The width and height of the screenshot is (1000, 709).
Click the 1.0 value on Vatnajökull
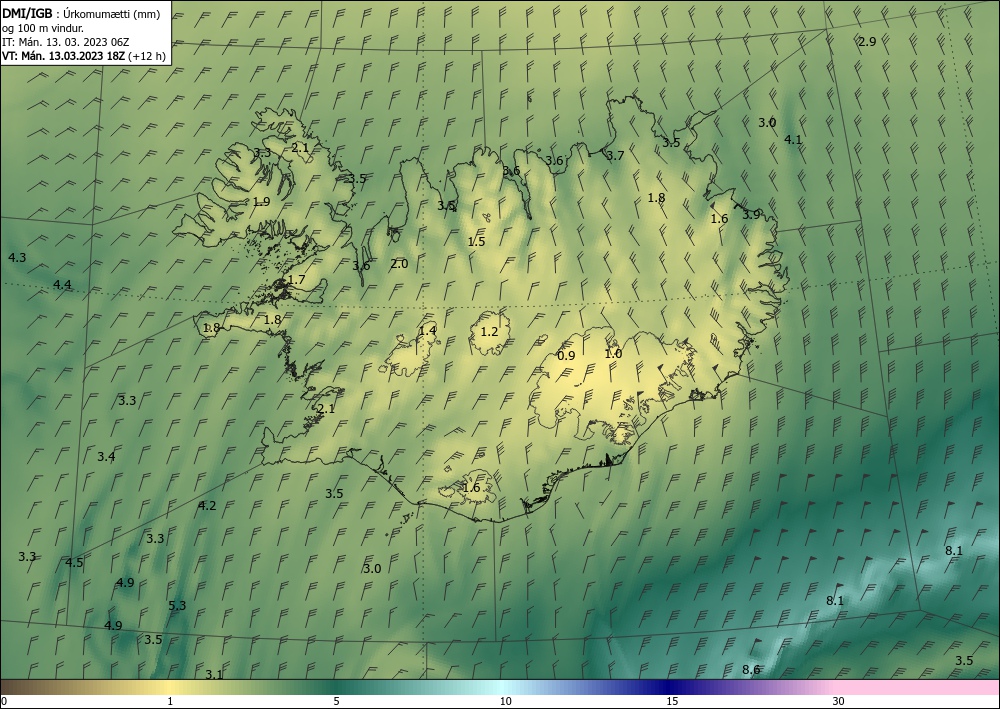click(614, 354)
